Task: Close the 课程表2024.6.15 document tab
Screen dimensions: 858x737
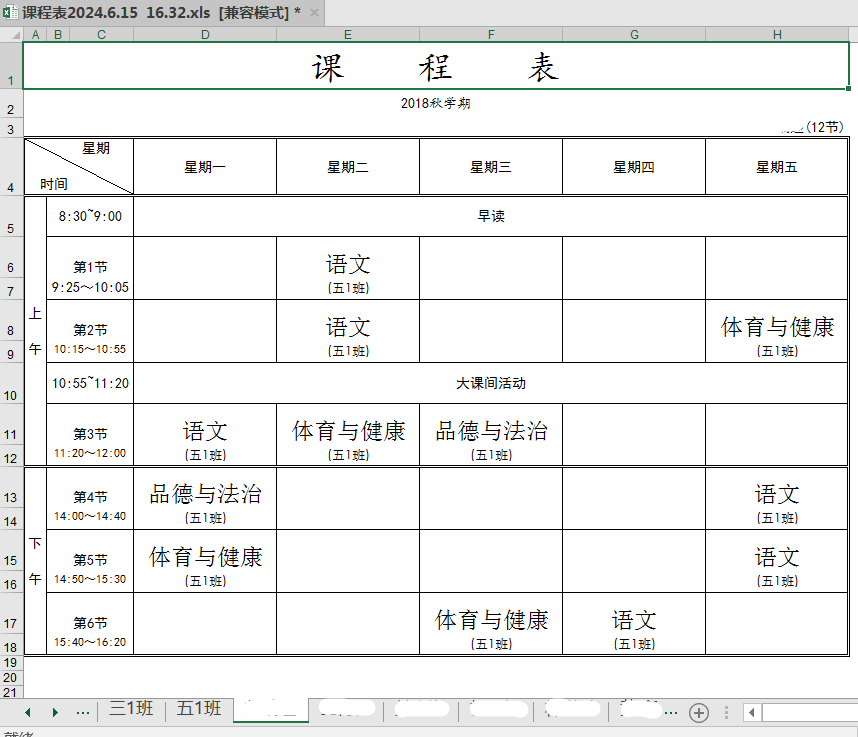Action: [x=314, y=13]
